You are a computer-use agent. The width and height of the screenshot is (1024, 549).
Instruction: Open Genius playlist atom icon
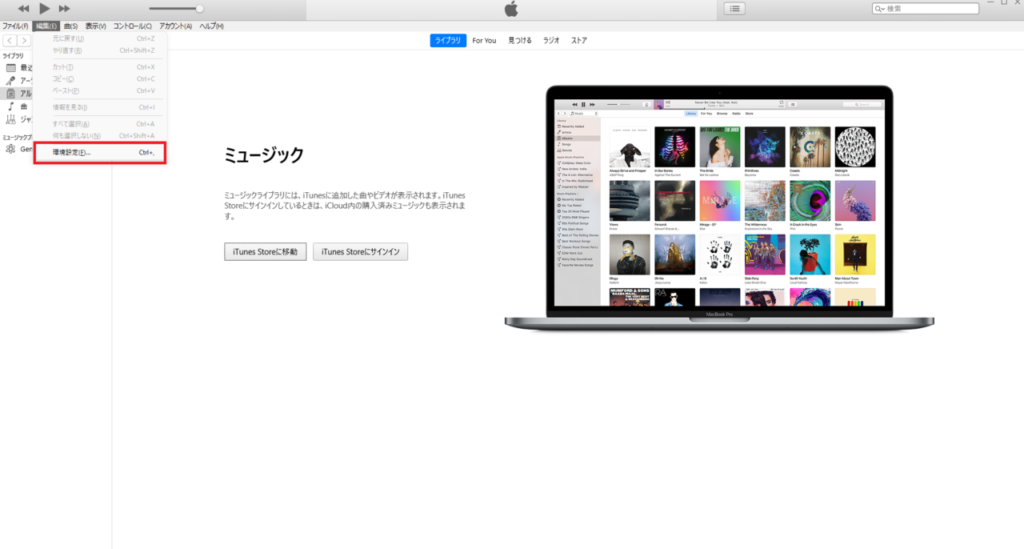[x=10, y=149]
